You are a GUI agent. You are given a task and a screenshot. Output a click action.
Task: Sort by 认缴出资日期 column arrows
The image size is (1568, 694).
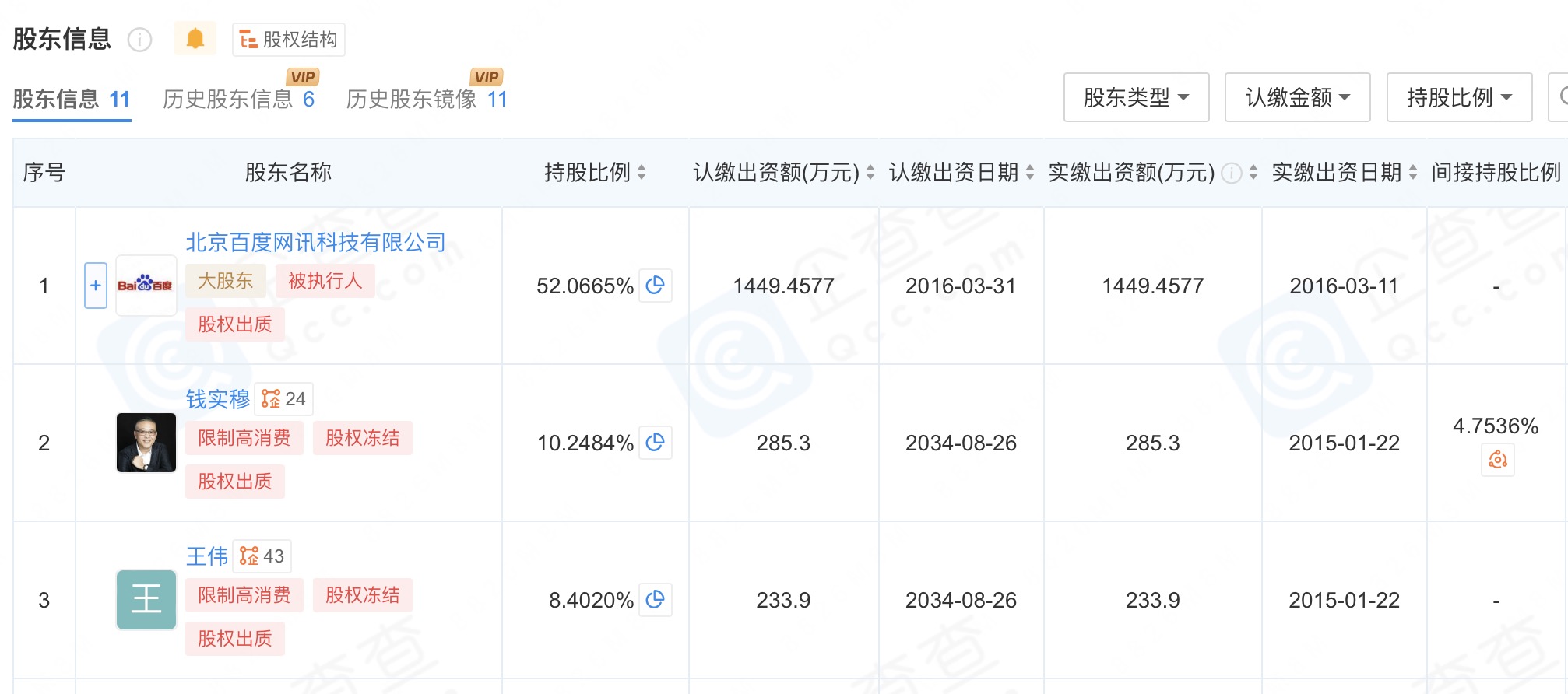[1030, 173]
